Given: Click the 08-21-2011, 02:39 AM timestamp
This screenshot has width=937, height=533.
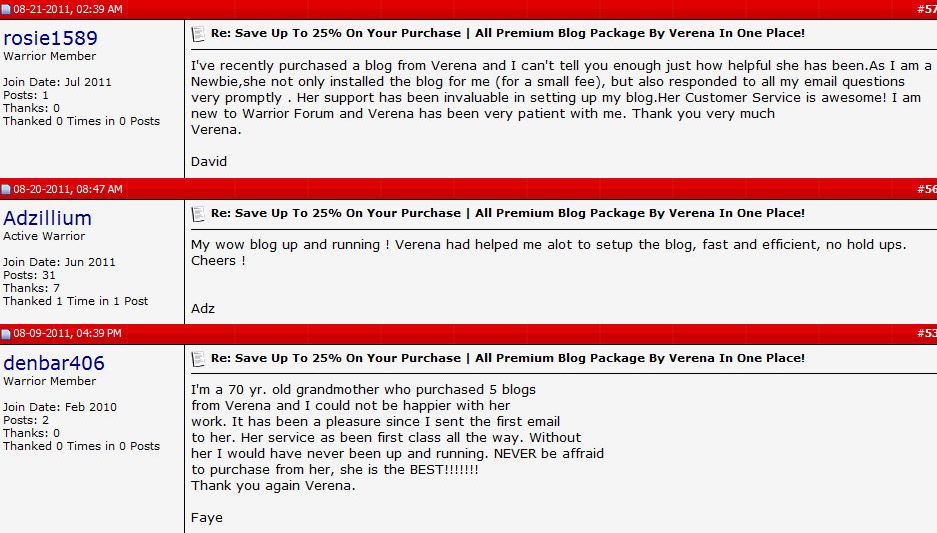Looking at the screenshot, I should 68,9.
